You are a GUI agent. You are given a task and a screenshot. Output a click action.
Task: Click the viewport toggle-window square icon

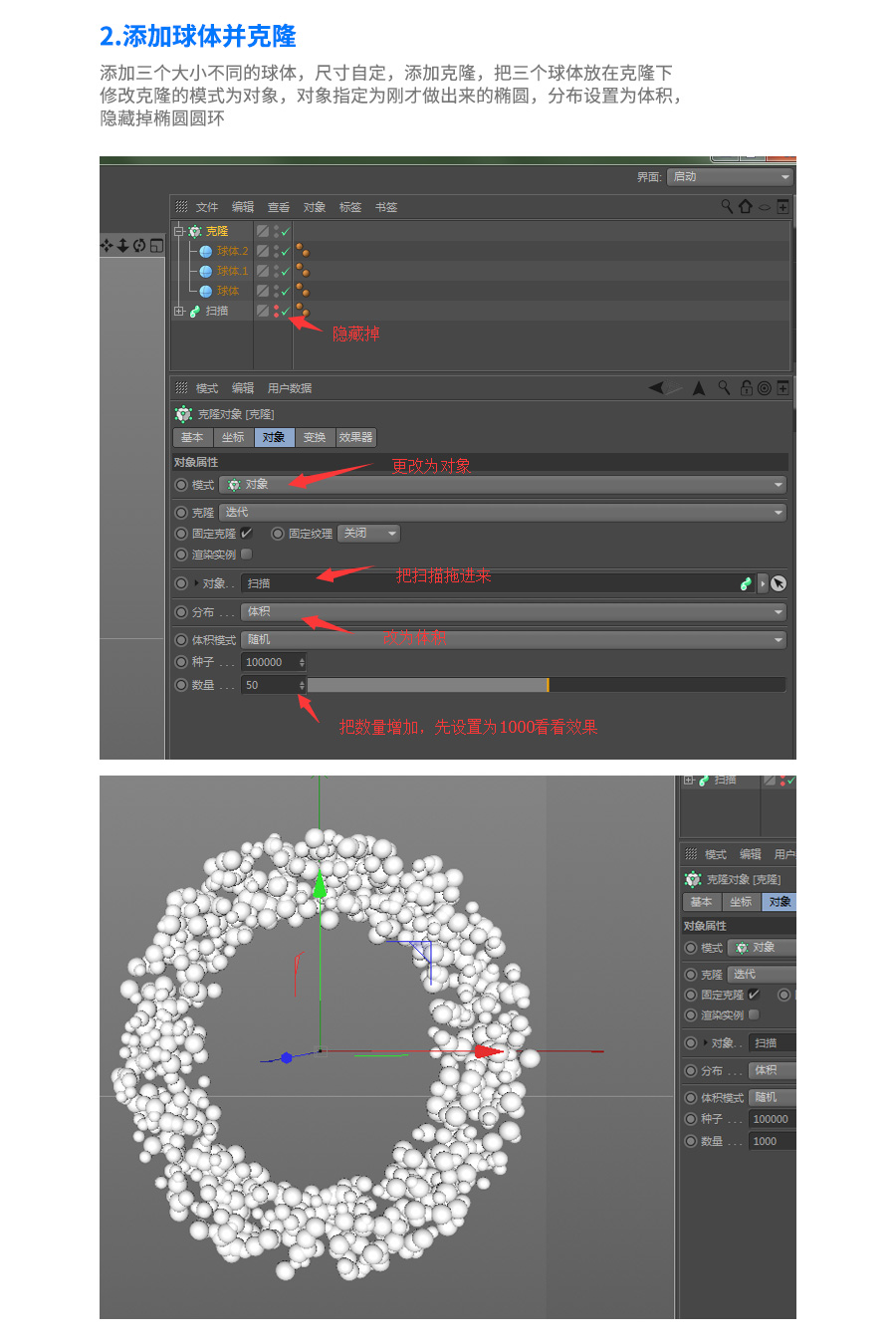click(x=156, y=245)
